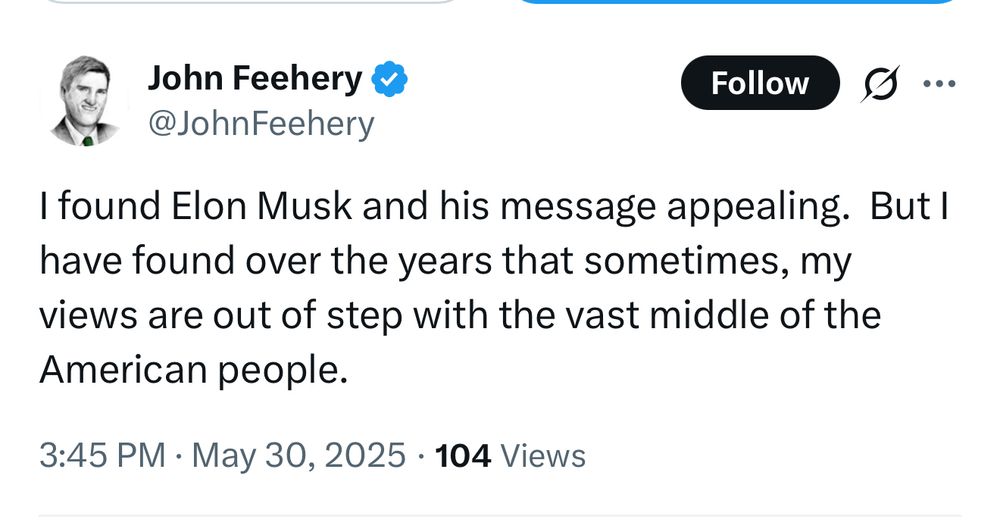Image resolution: width=1000 pixels, height=523 pixels.
Task: Open the Views analytics label
Action: coord(543,456)
